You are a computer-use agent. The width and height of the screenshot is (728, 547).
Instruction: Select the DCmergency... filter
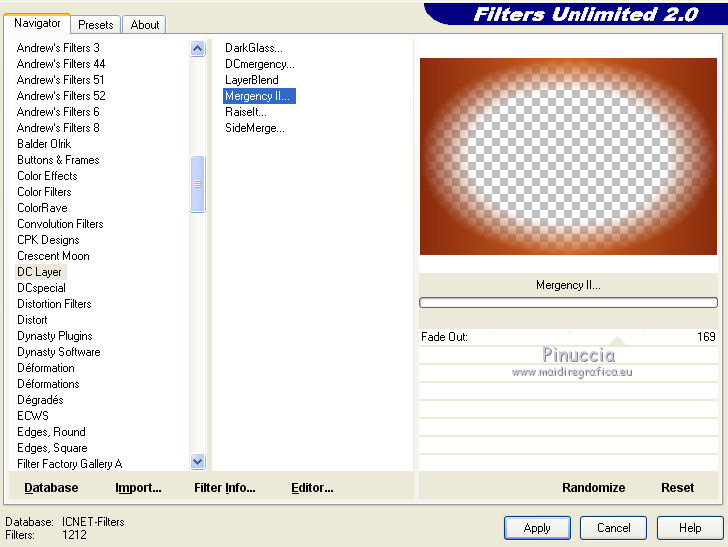(x=260, y=64)
